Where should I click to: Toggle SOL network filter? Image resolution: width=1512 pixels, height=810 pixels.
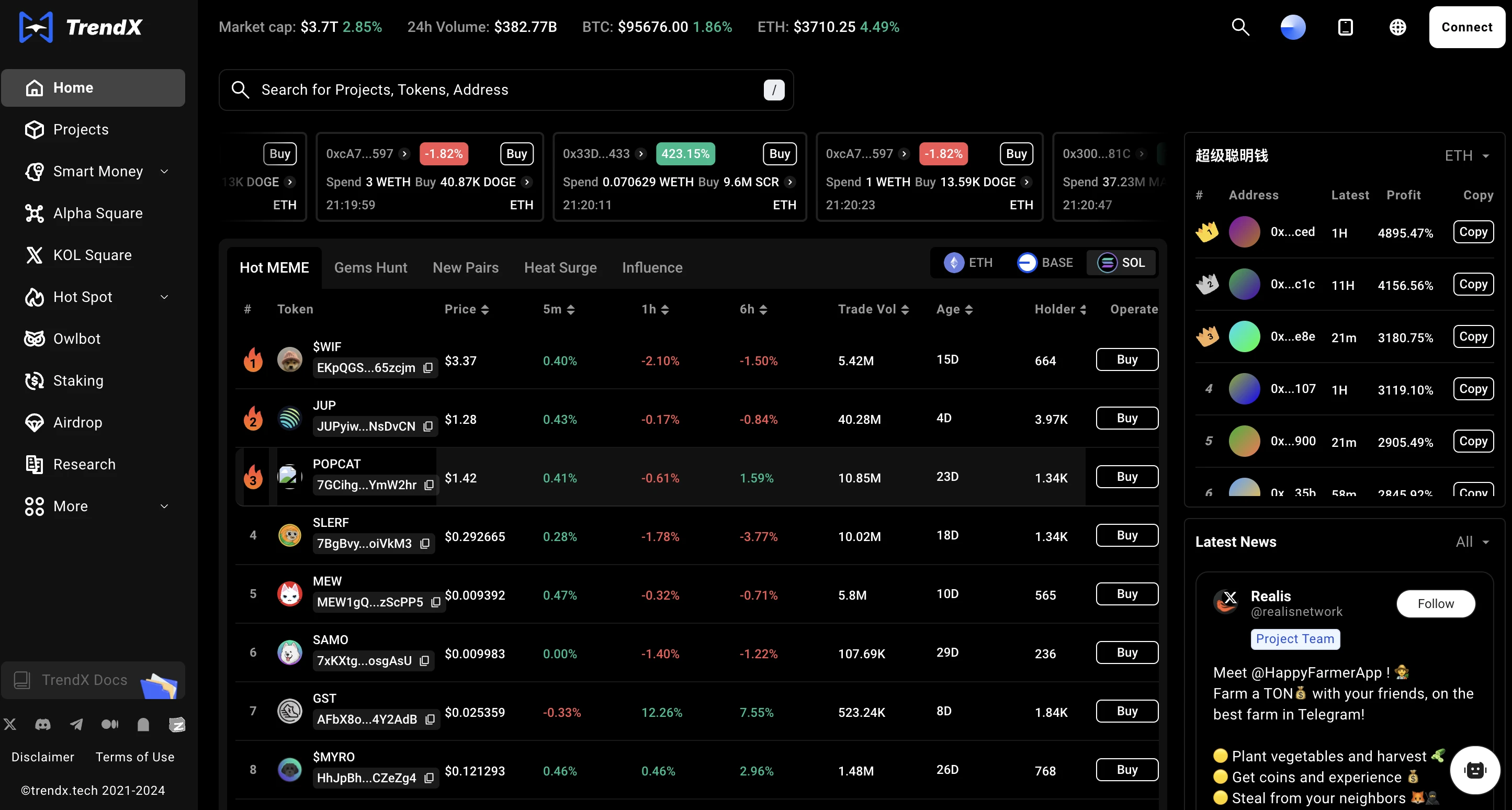(1121, 262)
